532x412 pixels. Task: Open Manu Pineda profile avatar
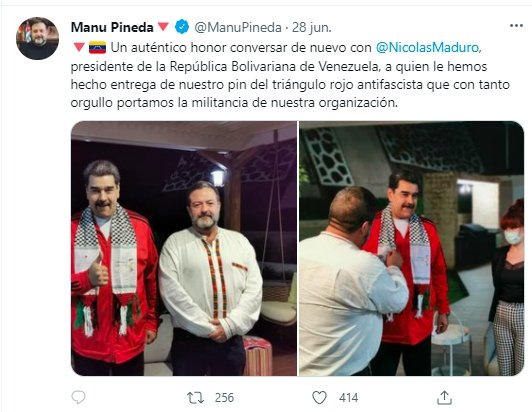click(37, 38)
